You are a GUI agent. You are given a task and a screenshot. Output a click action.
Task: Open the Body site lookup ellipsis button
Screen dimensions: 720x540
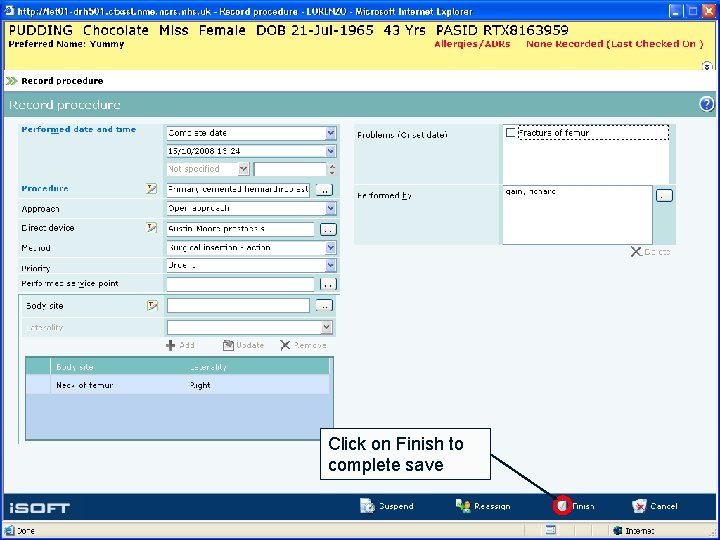click(324, 306)
